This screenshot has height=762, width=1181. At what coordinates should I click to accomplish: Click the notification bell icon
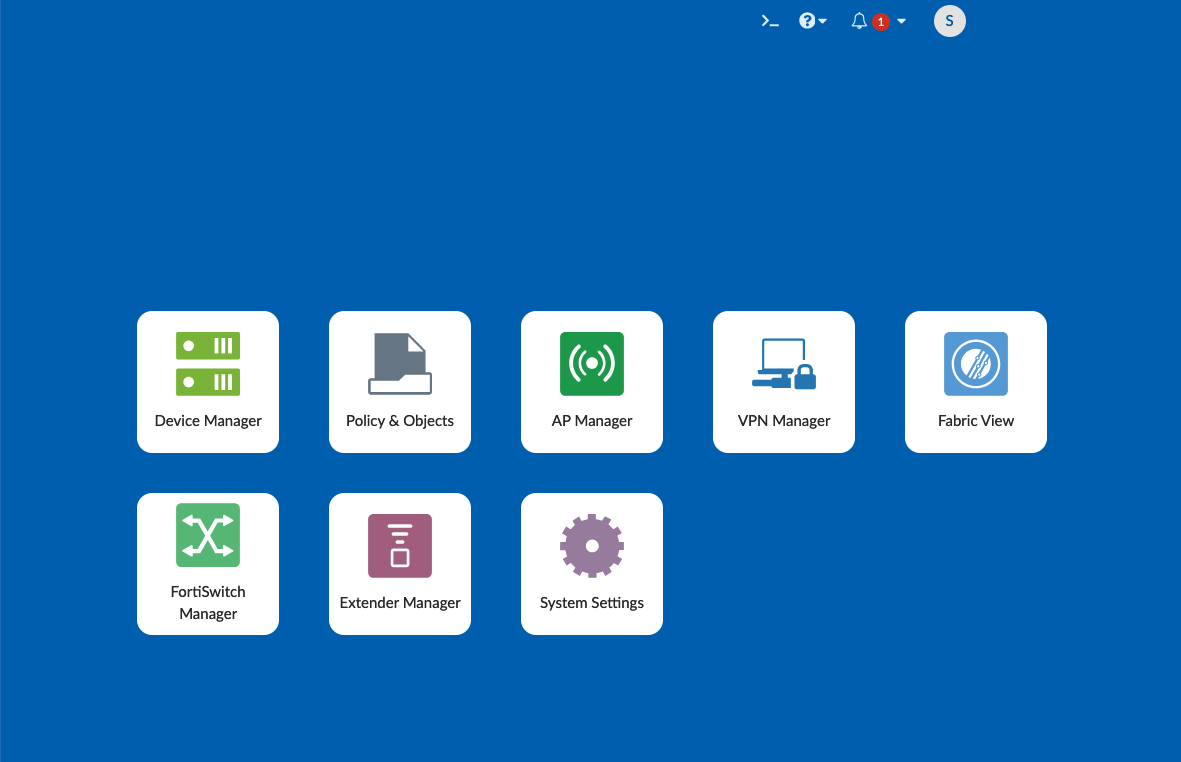click(x=859, y=21)
